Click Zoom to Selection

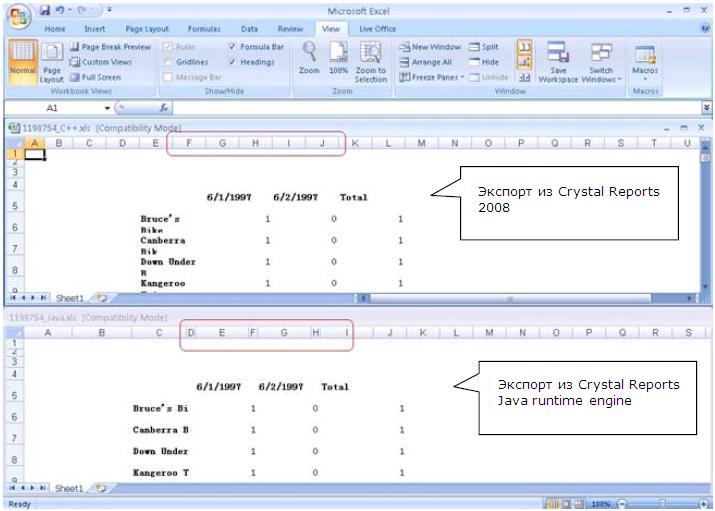click(371, 62)
